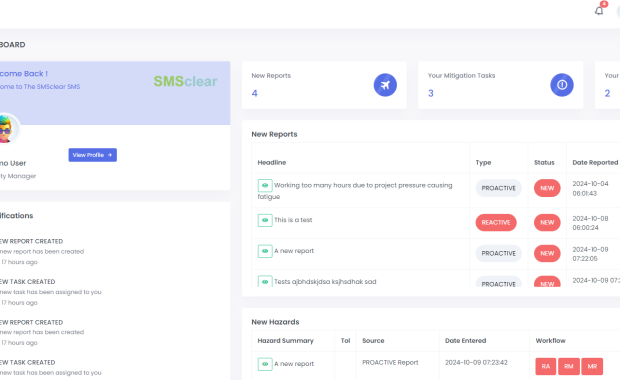Click the Status column header

(x=544, y=163)
